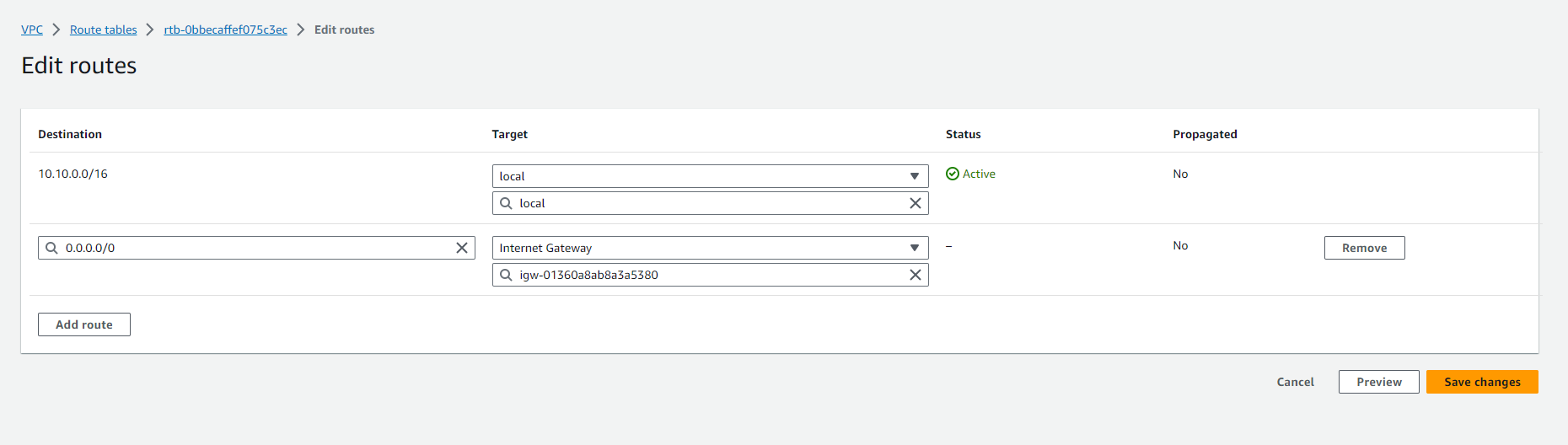This screenshot has width=1568, height=445.
Task: Click Propagated No for 0.0.0.0/0 route
Action: click(1180, 245)
